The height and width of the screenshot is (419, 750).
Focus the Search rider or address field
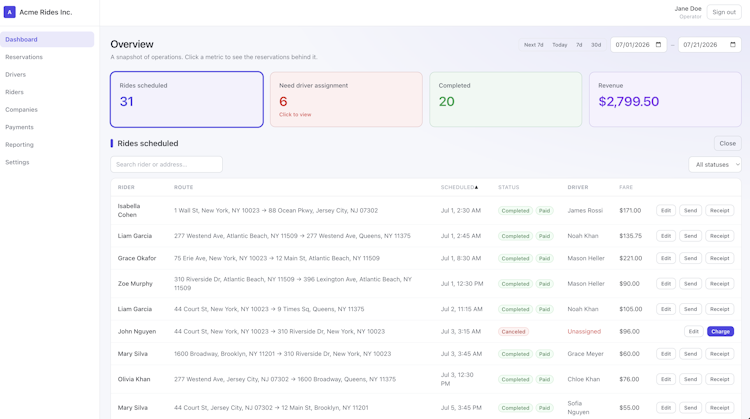pos(166,165)
